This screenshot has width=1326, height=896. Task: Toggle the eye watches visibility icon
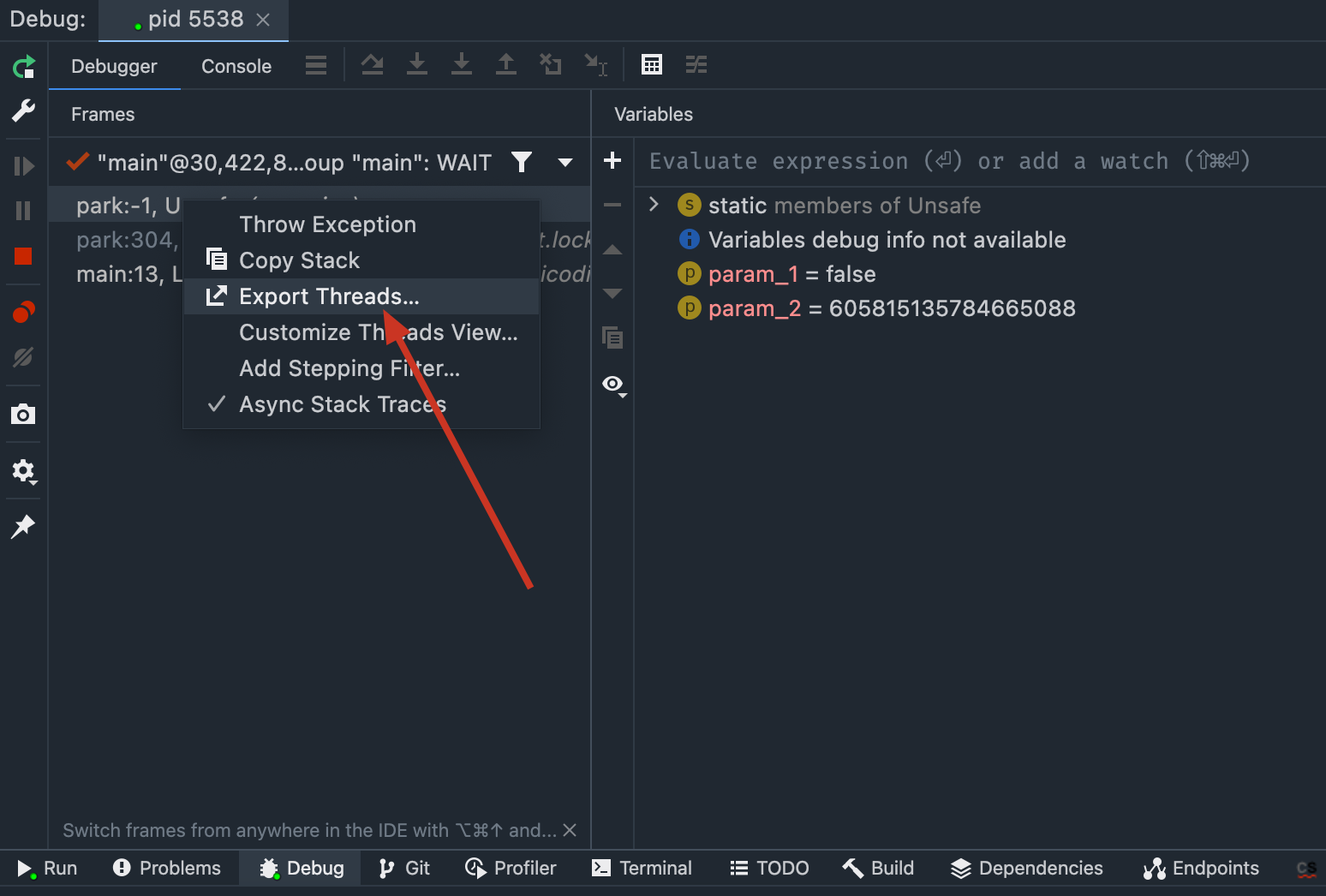(x=613, y=385)
